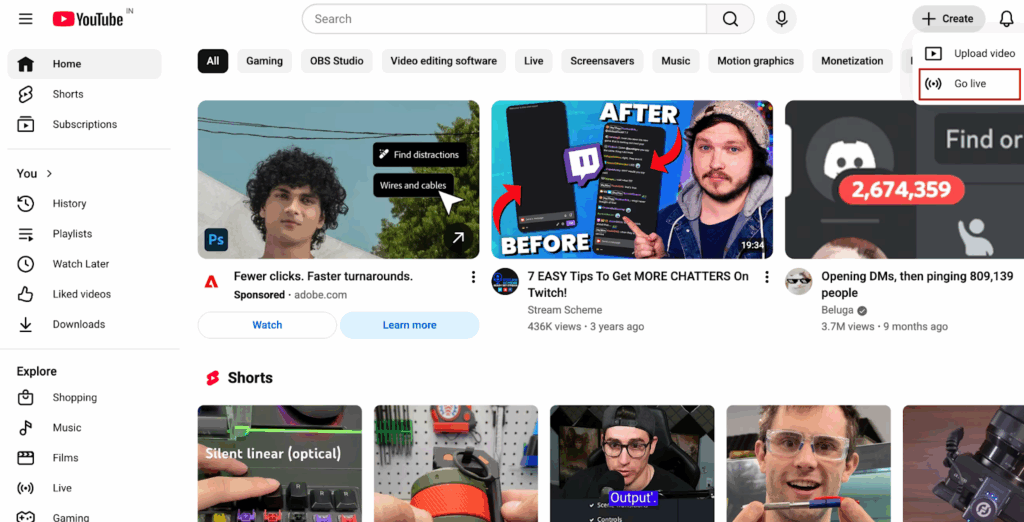Open Watch Later list
This screenshot has height=522, width=1024.
point(80,264)
